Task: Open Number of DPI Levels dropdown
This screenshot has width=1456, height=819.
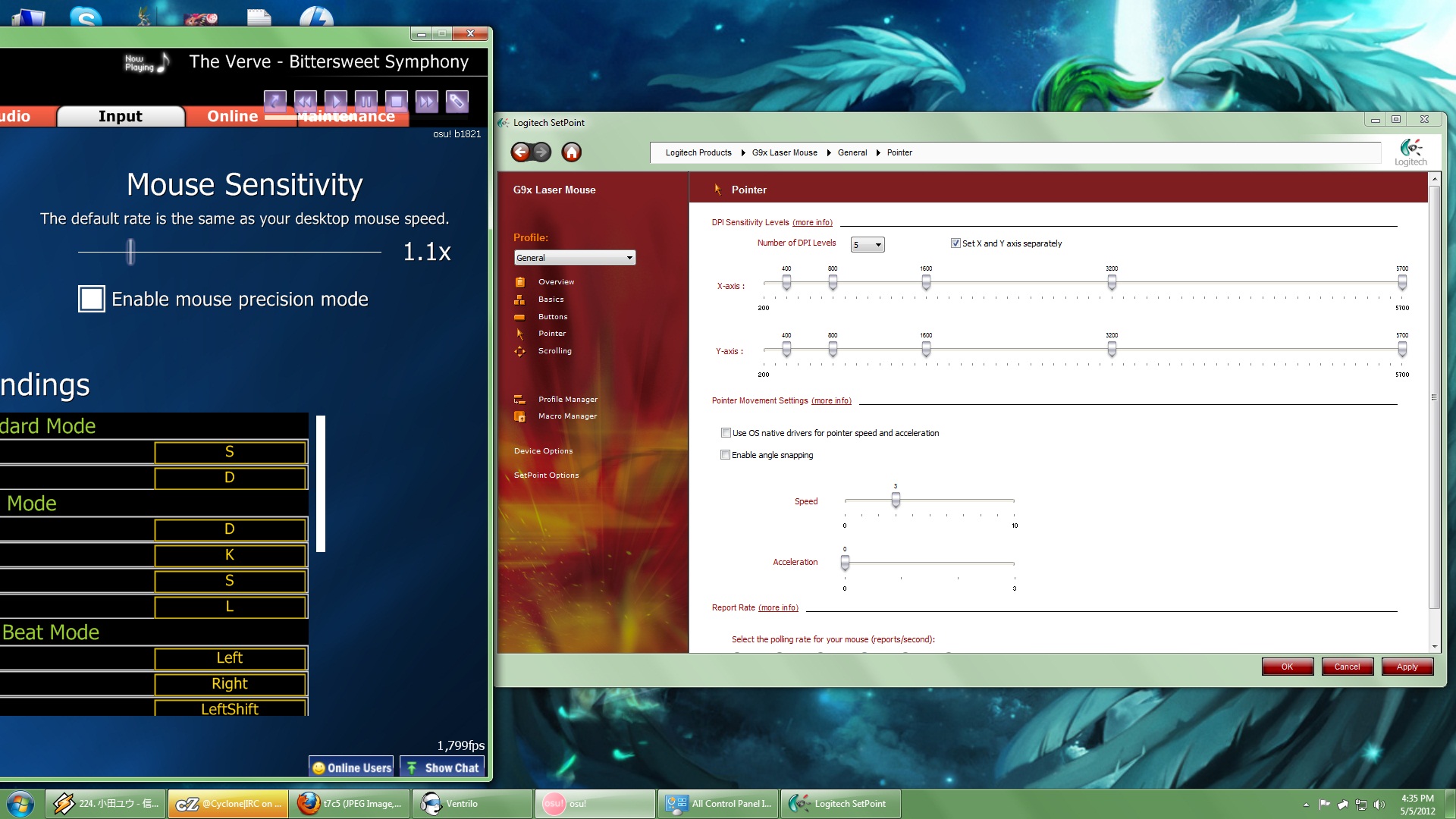Action: [868, 245]
